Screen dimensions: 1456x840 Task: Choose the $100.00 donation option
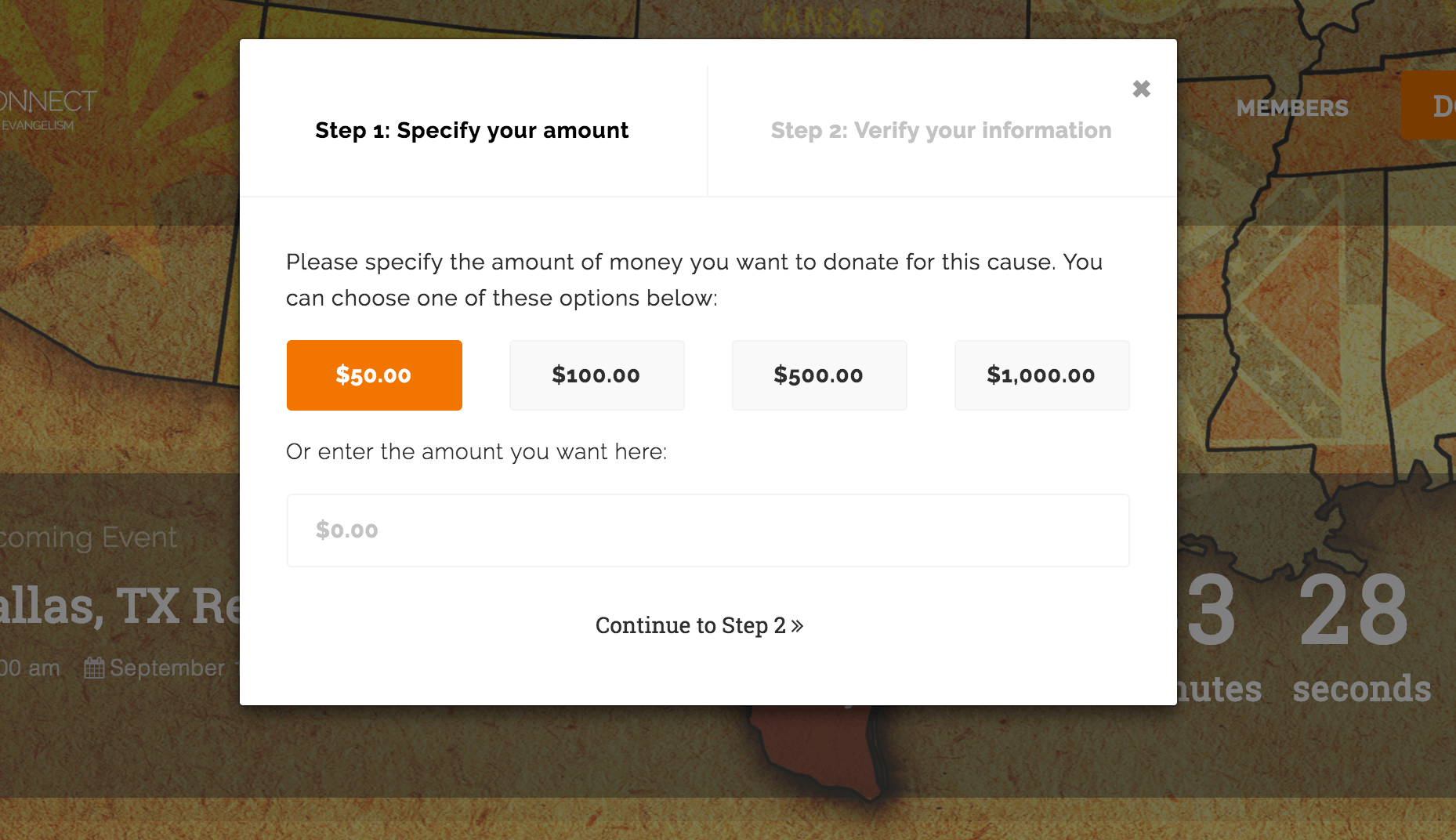(596, 375)
